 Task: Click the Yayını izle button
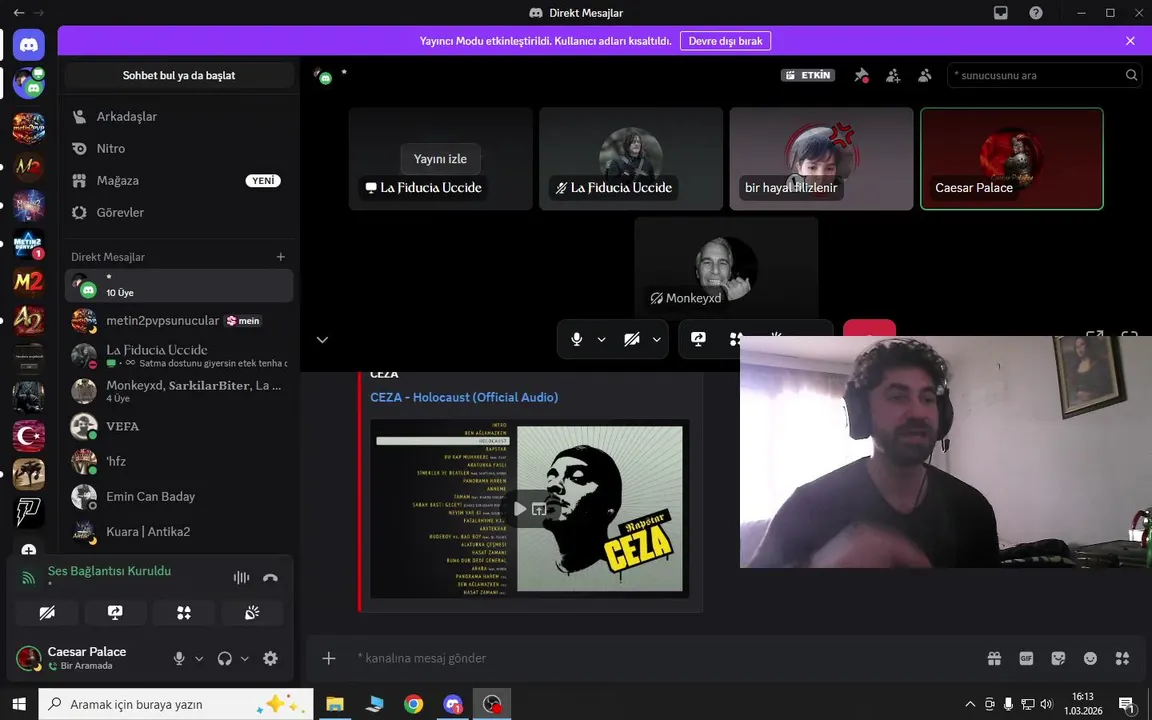[440, 159]
